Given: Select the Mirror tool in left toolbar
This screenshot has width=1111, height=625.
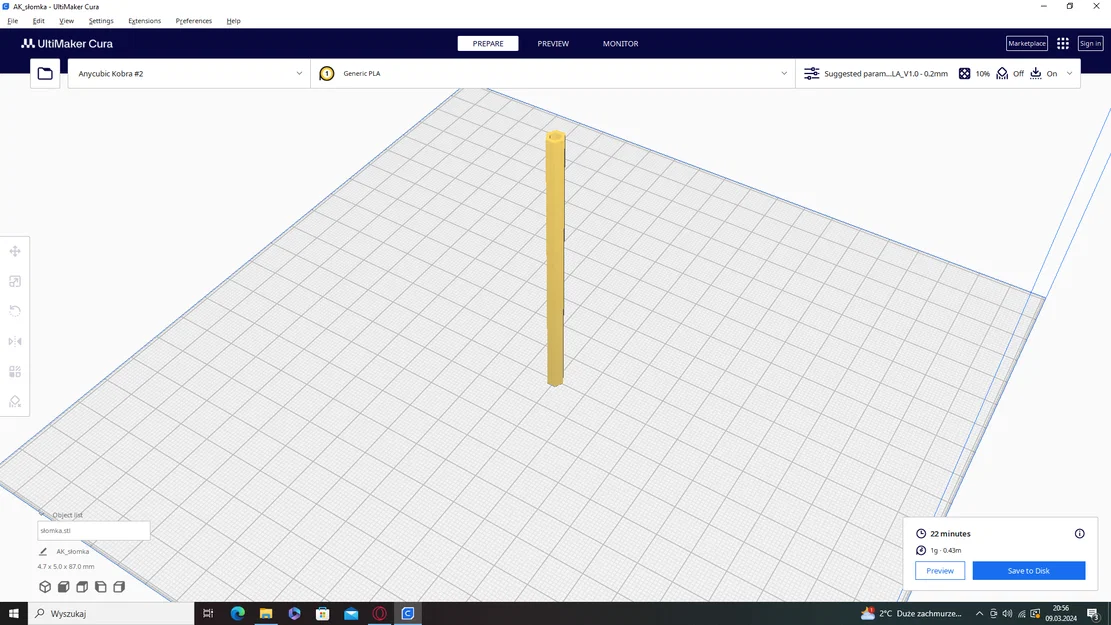Looking at the screenshot, I should (15, 342).
